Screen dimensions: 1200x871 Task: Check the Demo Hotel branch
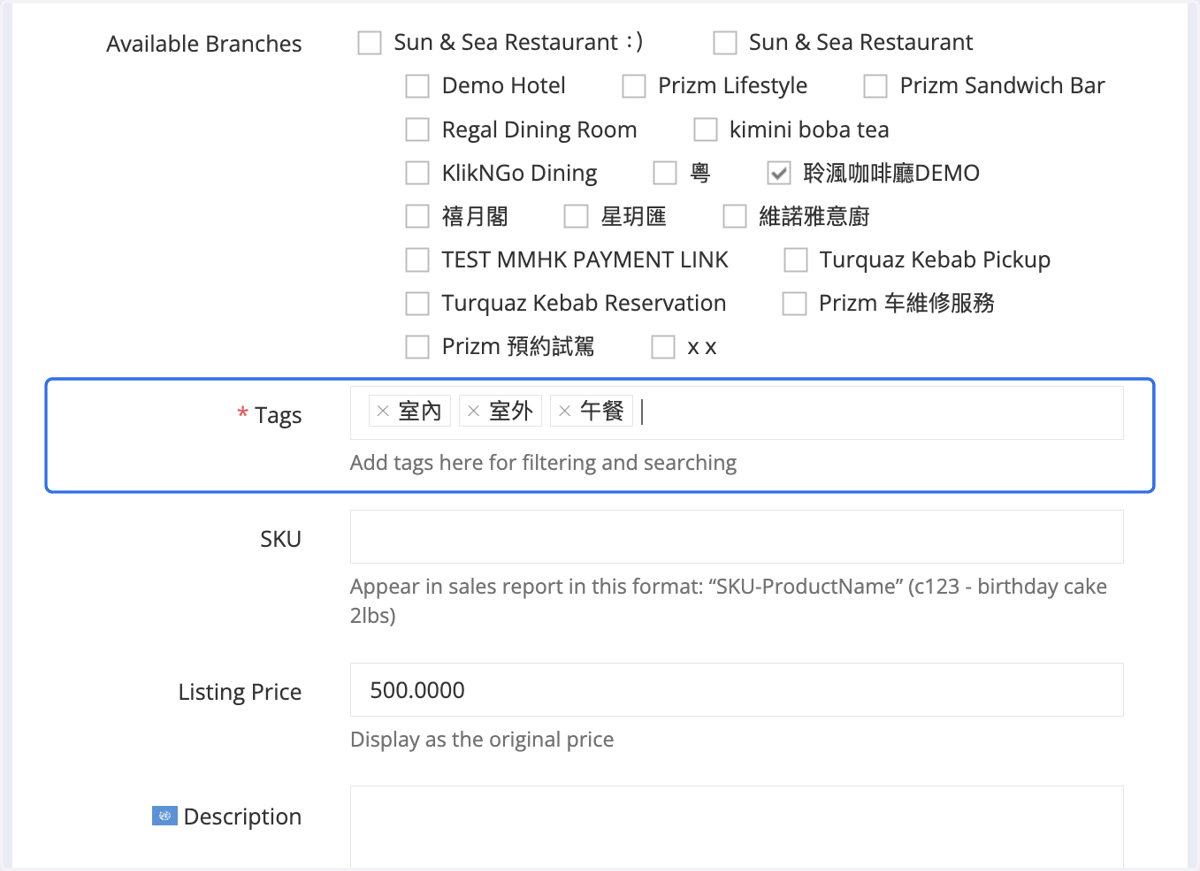click(x=417, y=87)
